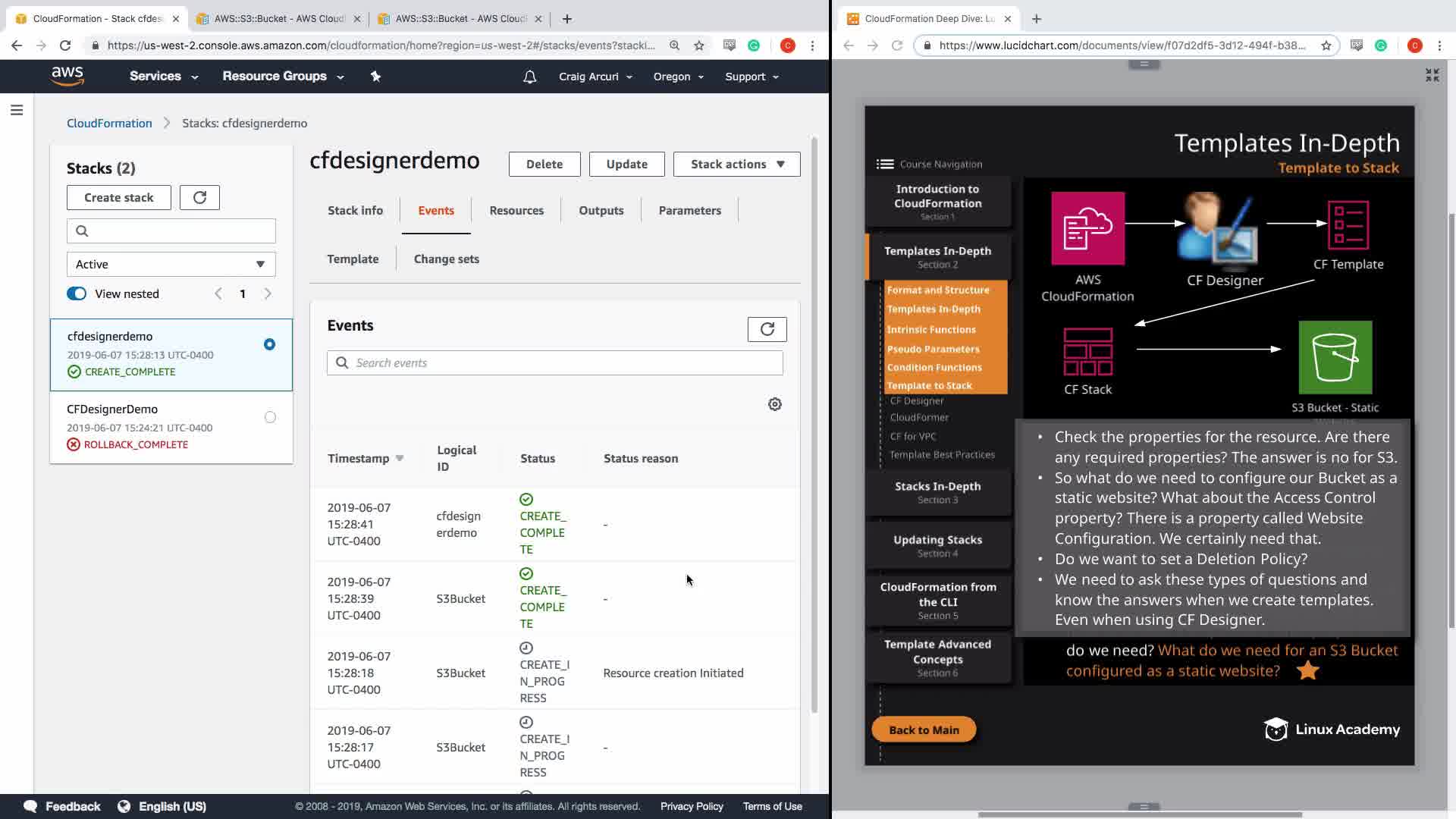Refresh the stacks list
Viewport: 1456px width, 819px height.
199,198
